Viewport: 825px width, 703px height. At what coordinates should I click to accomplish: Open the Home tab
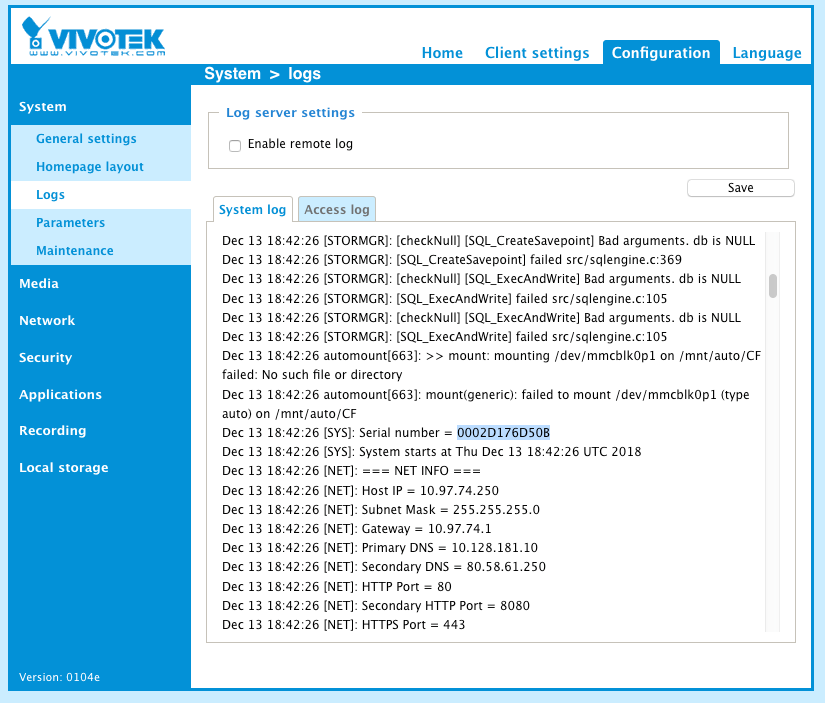(x=442, y=53)
